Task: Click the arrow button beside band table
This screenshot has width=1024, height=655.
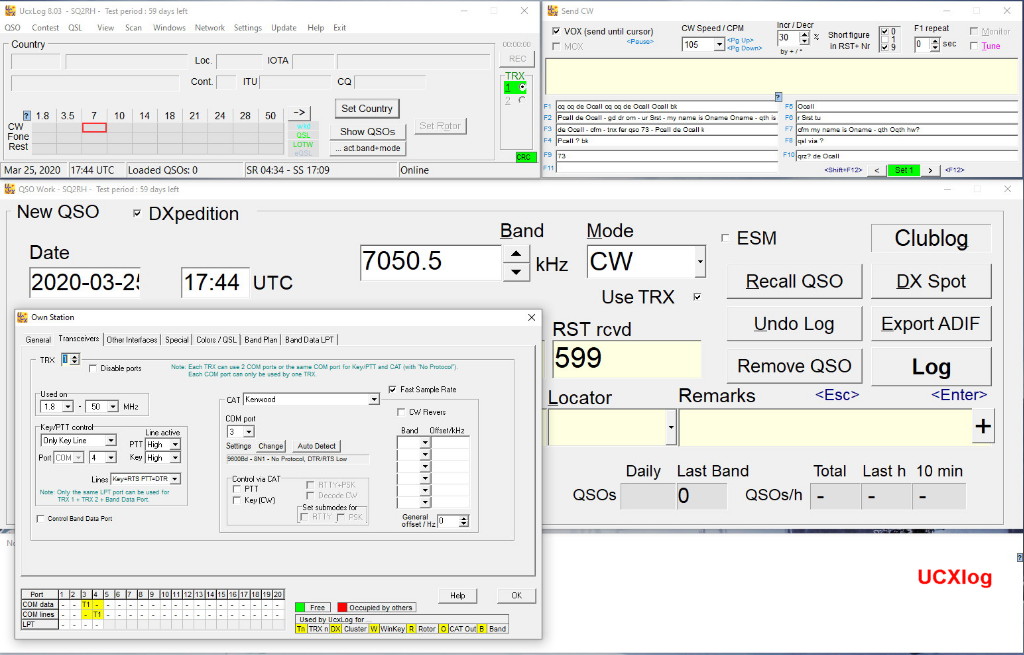Action: pos(300,113)
